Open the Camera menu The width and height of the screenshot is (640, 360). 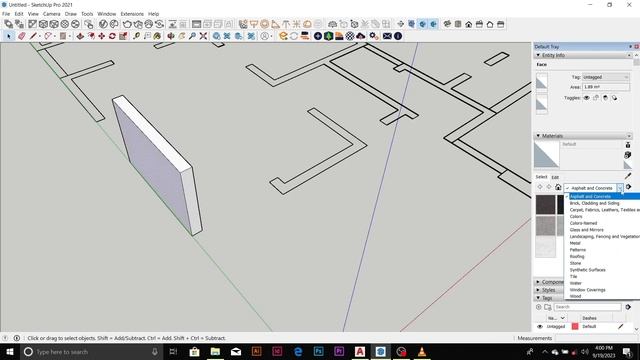[51, 14]
